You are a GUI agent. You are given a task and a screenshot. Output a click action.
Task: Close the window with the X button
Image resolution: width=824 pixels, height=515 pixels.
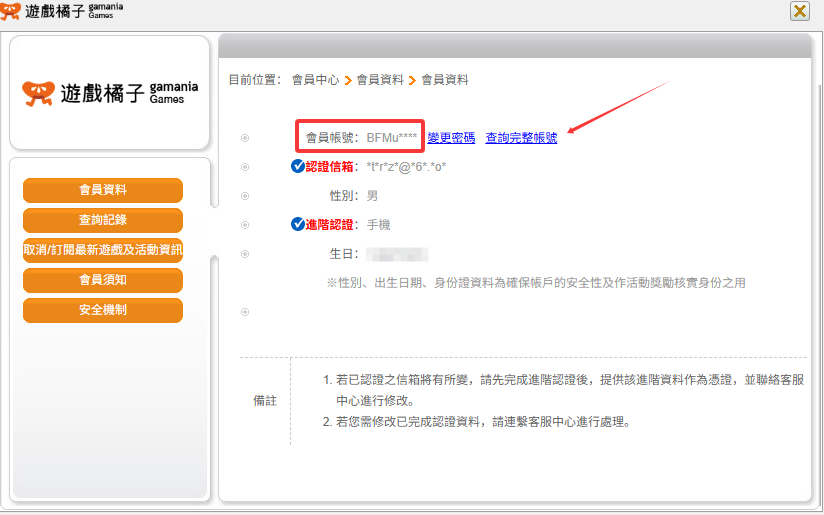point(799,11)
